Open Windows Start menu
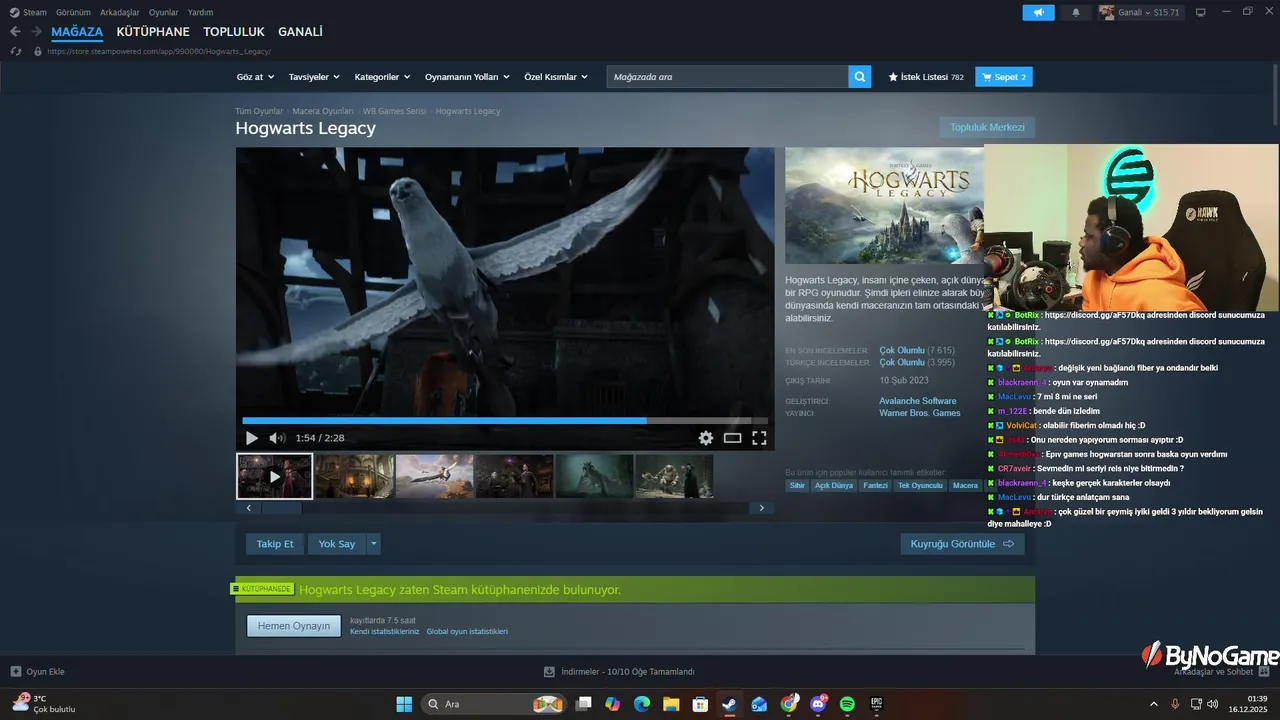This screenshot has width=1280, height=720. [x=404, y=704]
